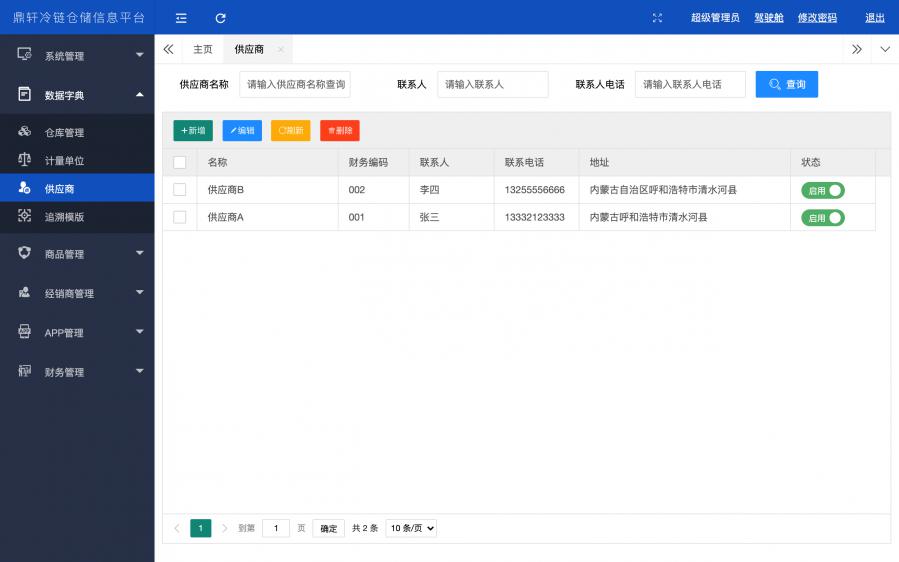The image size is (899, 562).
Task: Open 追溯模版 in the sidebar
Action: [x=64, y=217]
